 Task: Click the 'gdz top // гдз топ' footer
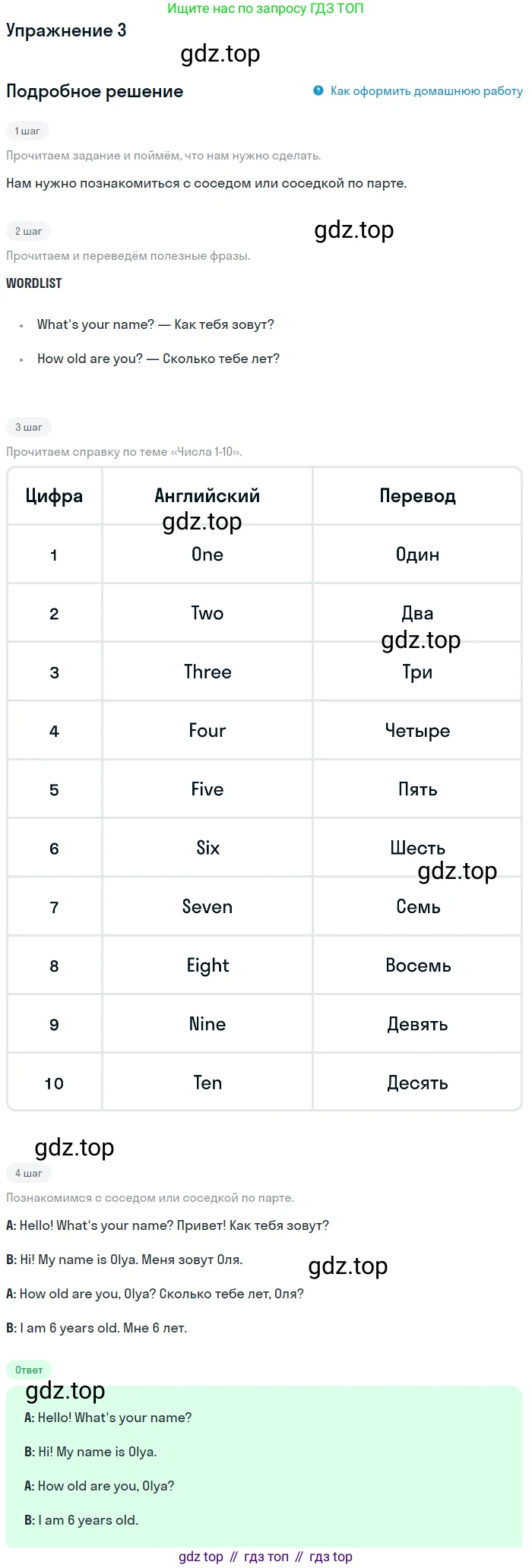tap(266, 1557)
